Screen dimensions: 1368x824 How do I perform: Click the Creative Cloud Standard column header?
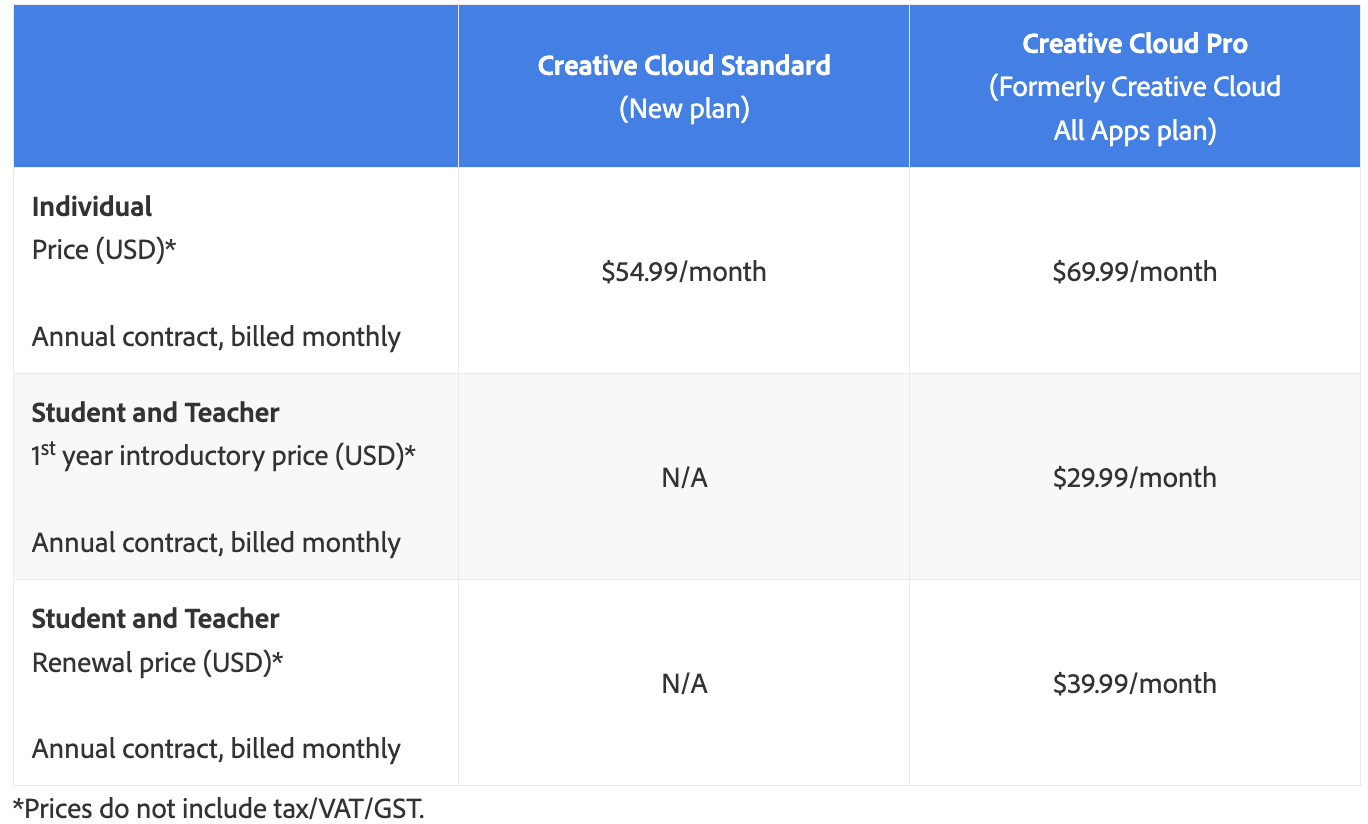tap(684, 66)
